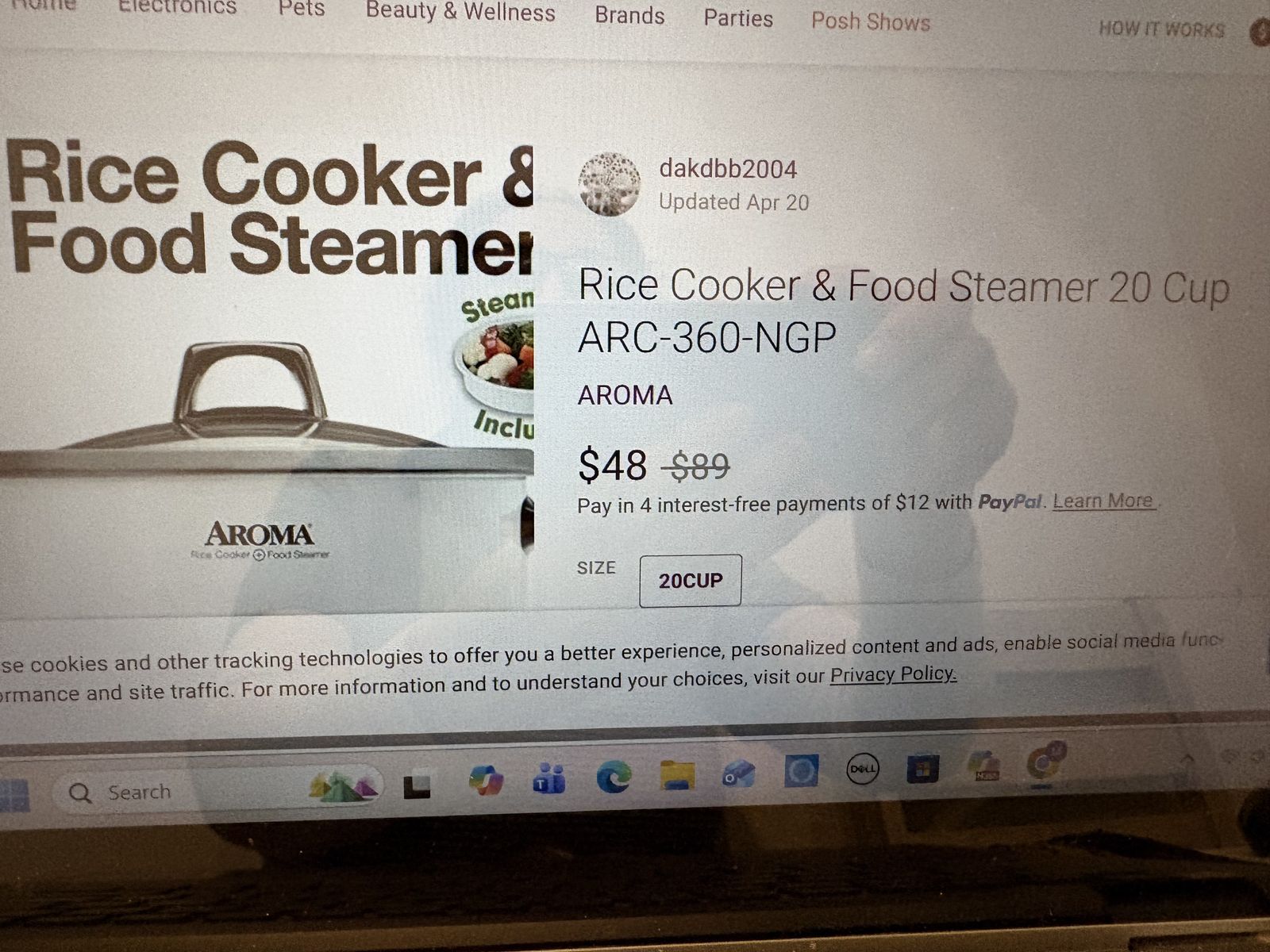Open Task View from the taskbar
Viewport: 1270px width, 952px height.
tap(418, 787)
